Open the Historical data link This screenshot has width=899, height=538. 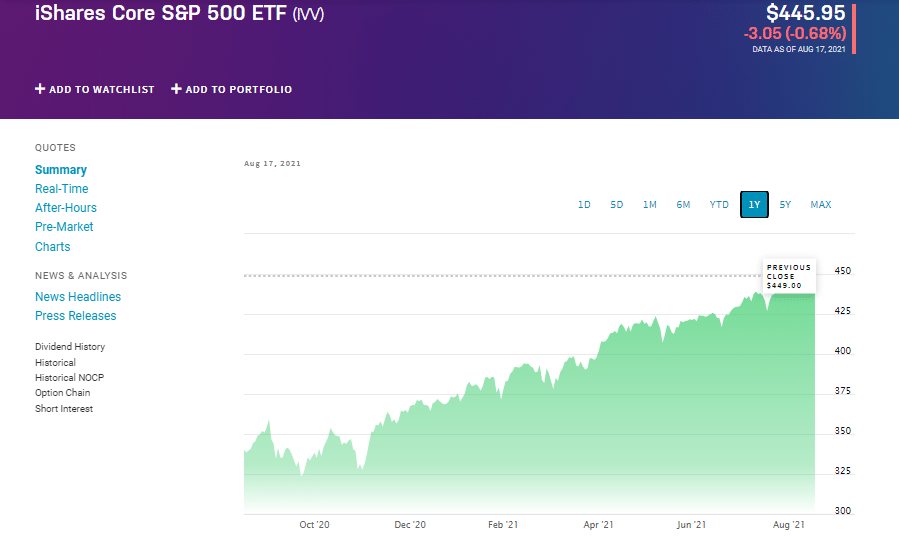point(55,362)
